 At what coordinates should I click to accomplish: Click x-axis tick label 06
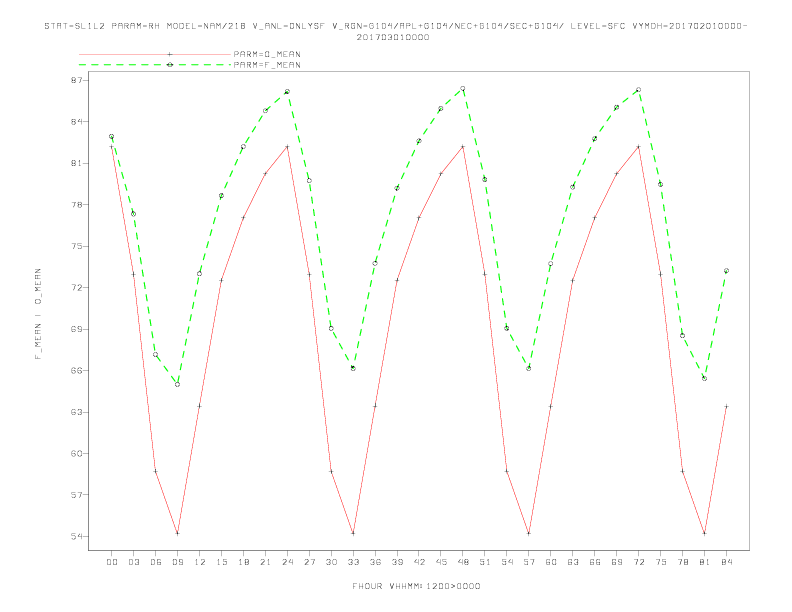[156, 562]
